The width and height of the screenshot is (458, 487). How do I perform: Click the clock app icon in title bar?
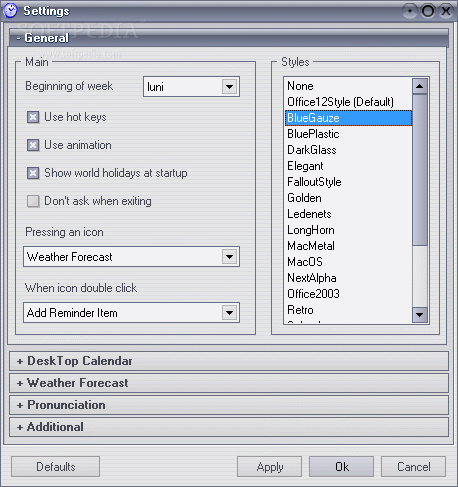click(10, 11)
